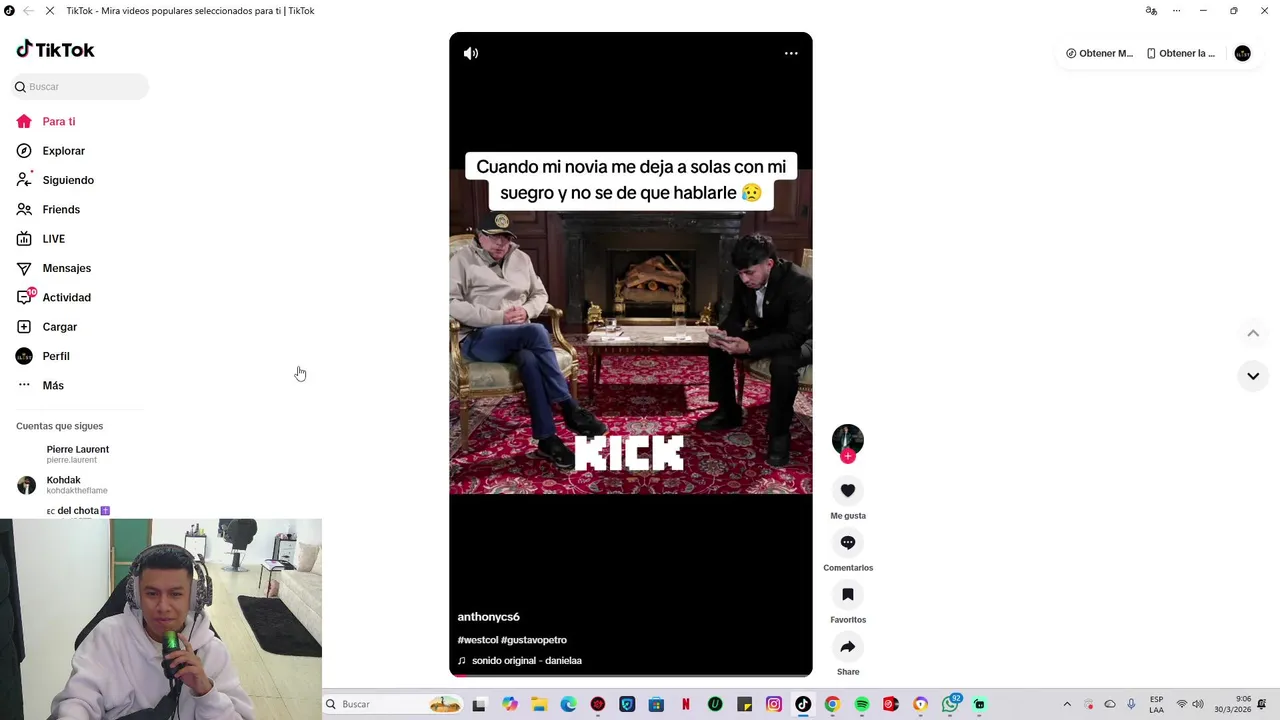This screenshot has width=1280, height=720.
Task: Click the browser back arrow
Action: pos(28,11)
